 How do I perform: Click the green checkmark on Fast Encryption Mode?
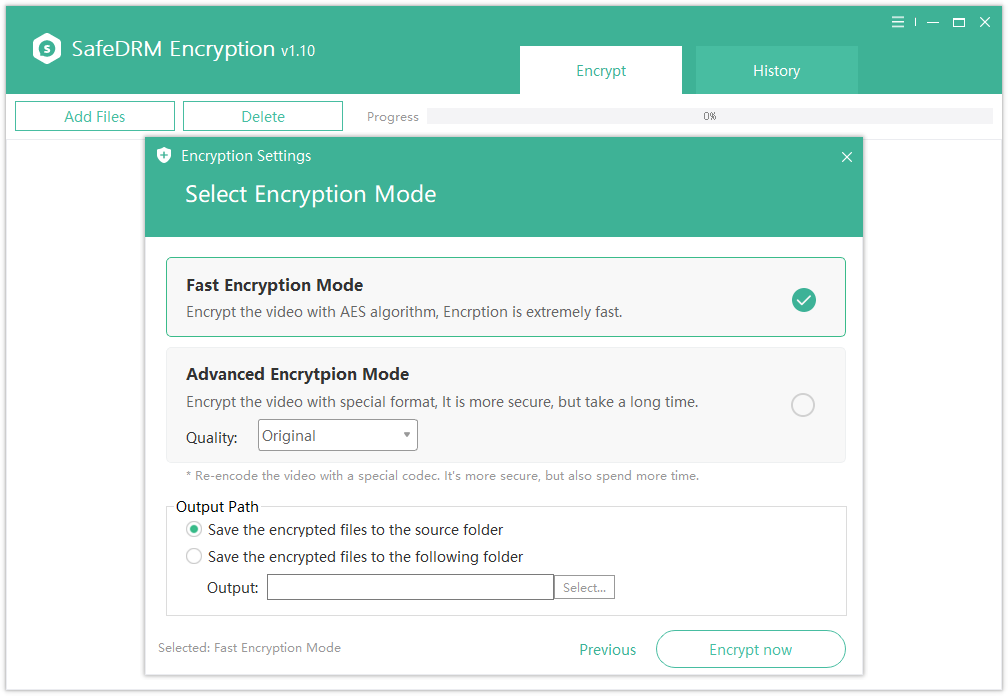point(804,300)
